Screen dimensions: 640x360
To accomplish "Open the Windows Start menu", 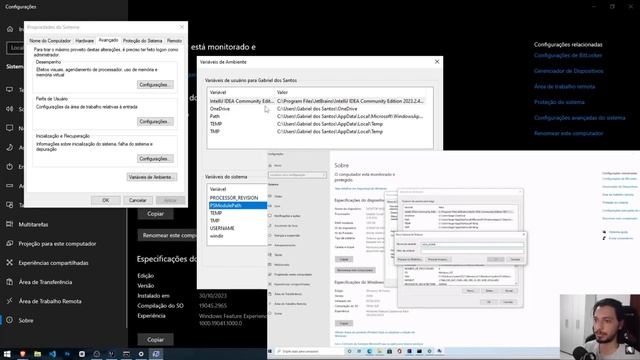I will [x=7, y=353].
